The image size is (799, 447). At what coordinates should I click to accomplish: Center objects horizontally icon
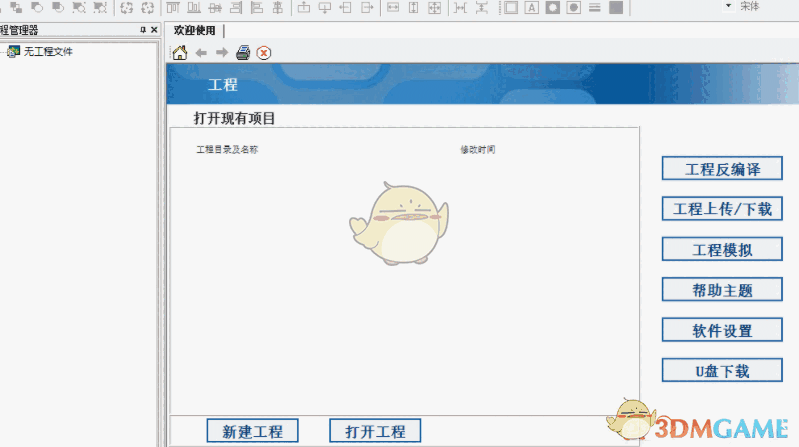click(278, 8)
